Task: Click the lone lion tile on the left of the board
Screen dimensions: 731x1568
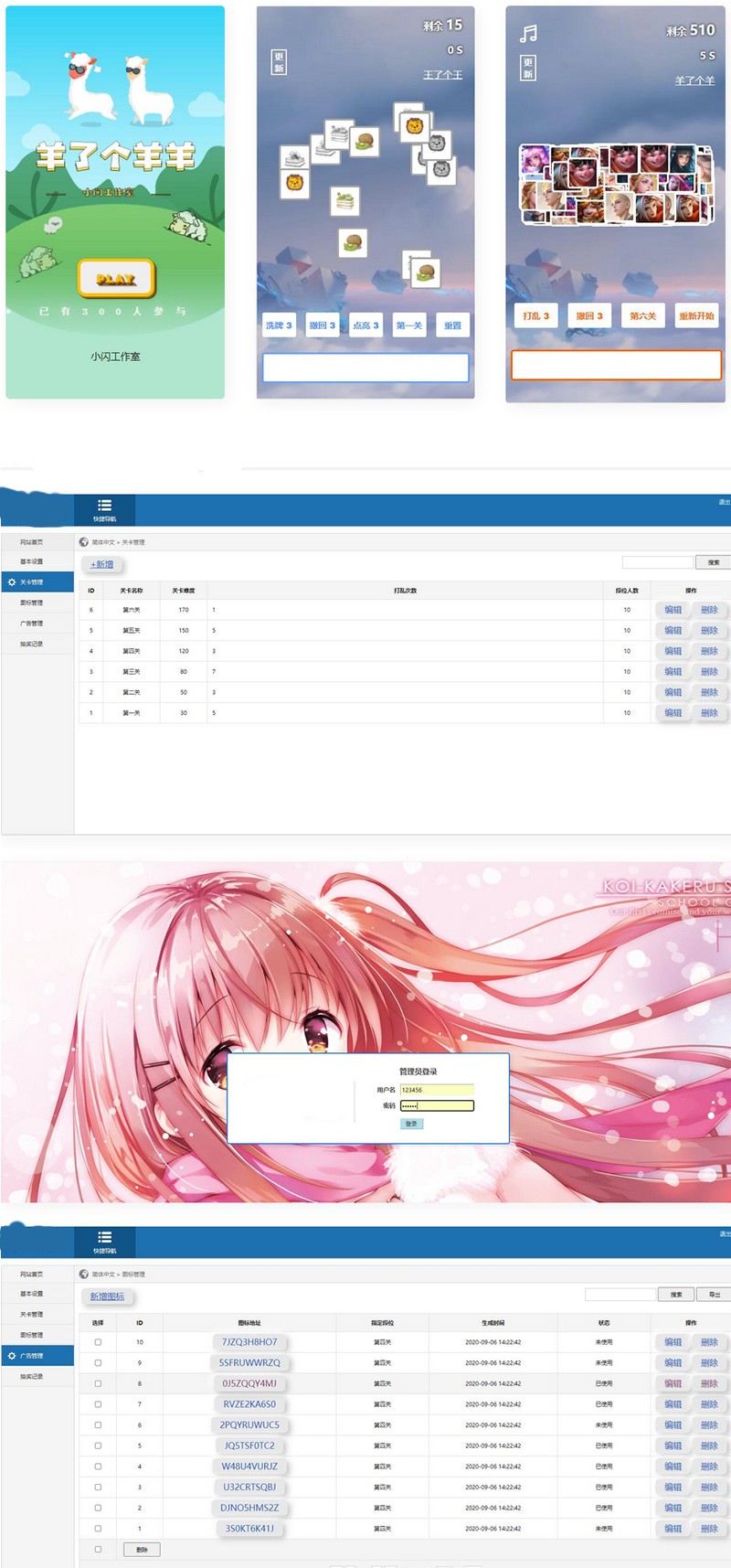Action: [x=295, y=183]
